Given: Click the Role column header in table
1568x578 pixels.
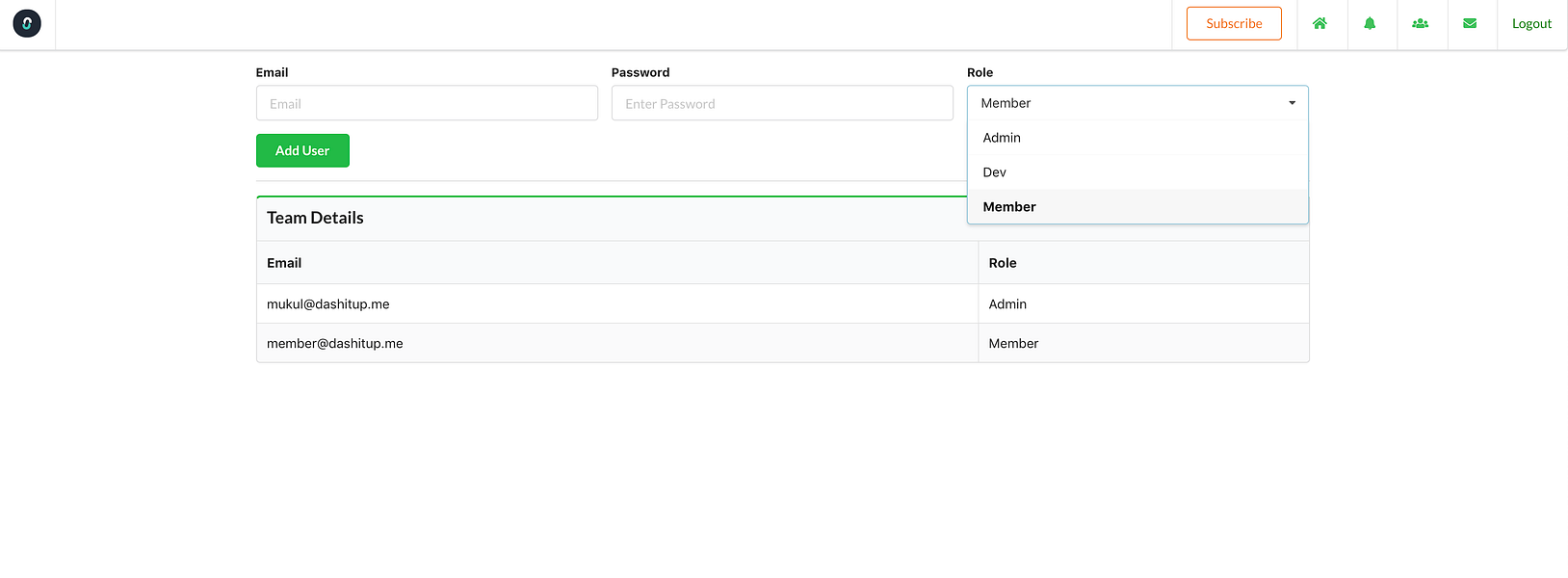Looking at the screenshot, I should point(1003,263).
